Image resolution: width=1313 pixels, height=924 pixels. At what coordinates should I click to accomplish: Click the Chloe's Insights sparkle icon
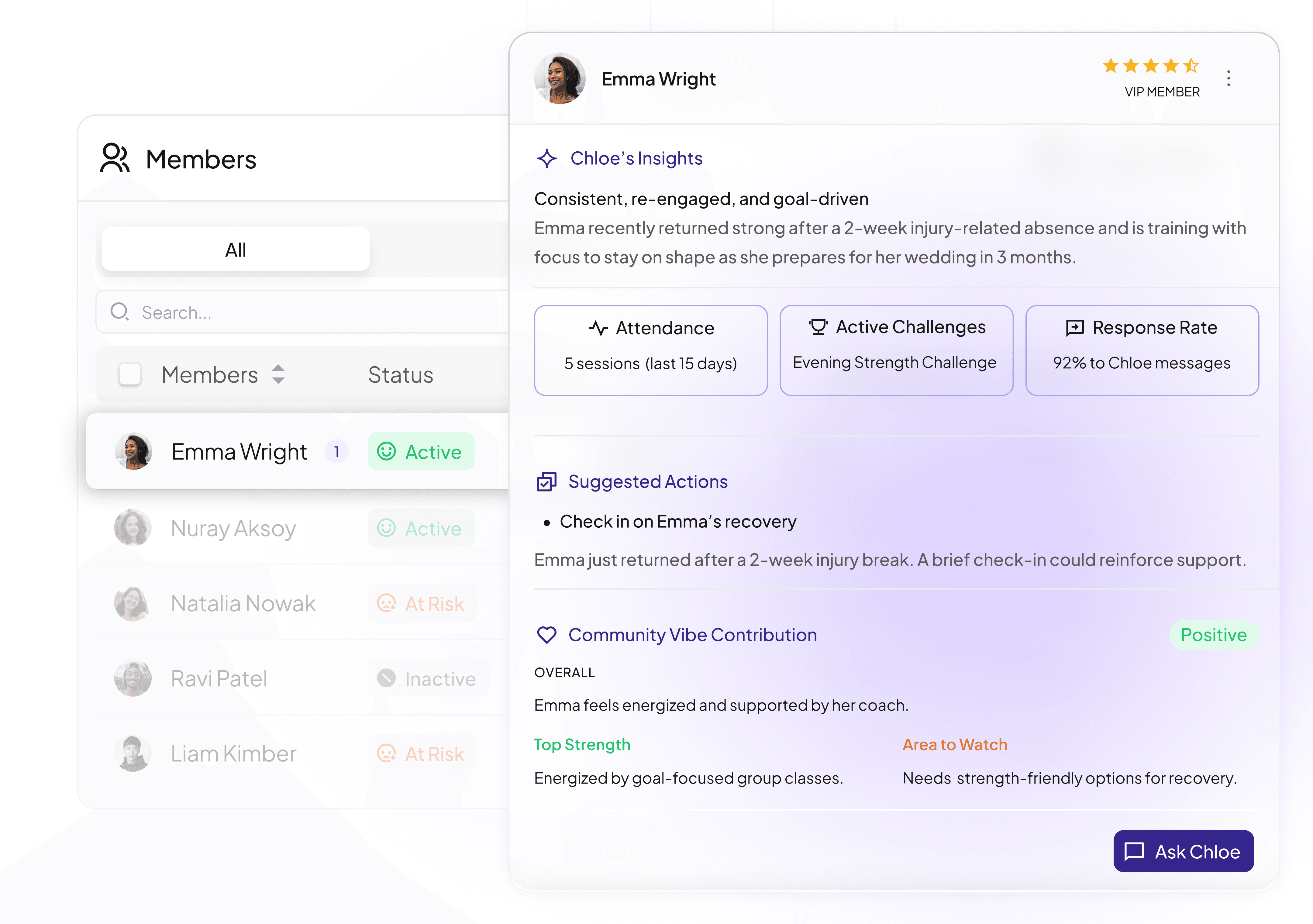[x=547, y=158]
